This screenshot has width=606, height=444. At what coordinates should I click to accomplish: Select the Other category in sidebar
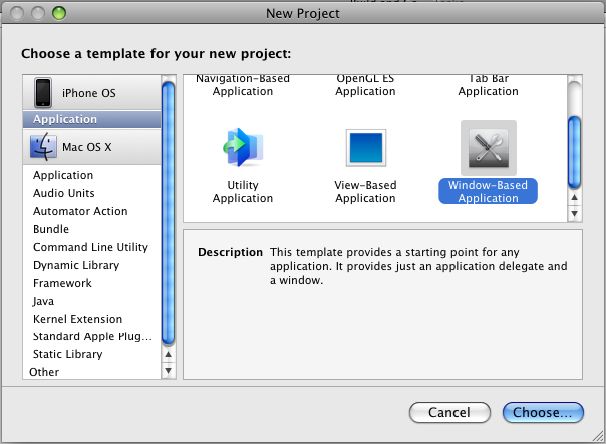[x=44, y=372]
